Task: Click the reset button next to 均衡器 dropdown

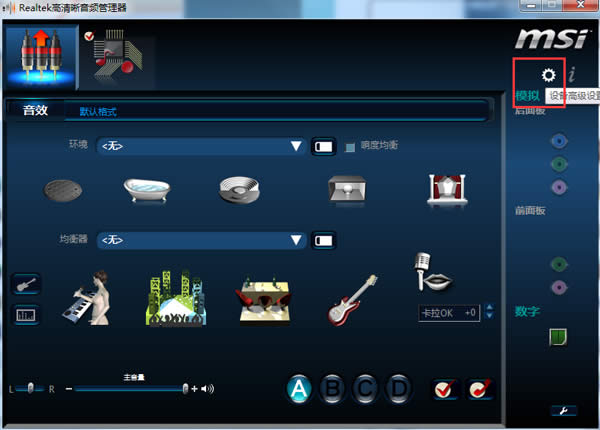Action: coord(323,241)
